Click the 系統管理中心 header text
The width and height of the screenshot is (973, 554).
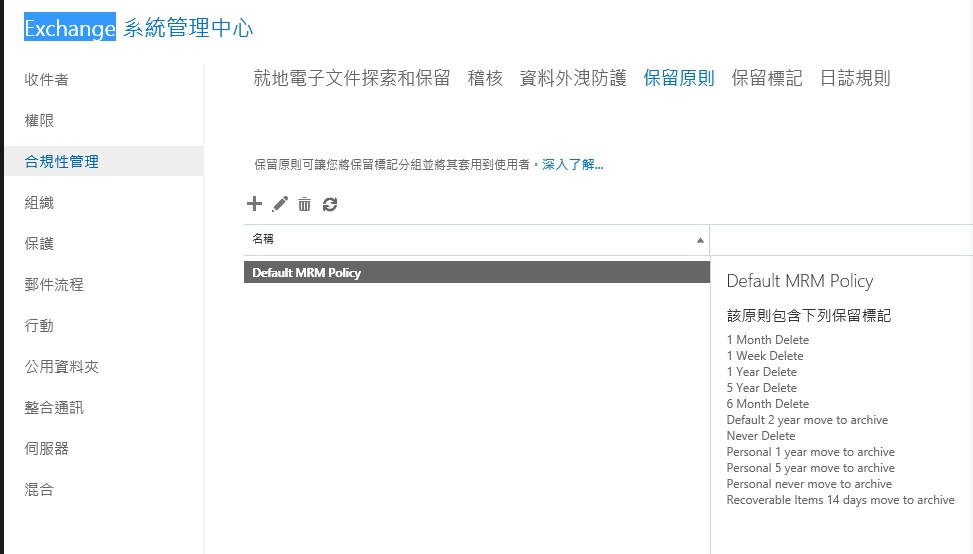188,28
